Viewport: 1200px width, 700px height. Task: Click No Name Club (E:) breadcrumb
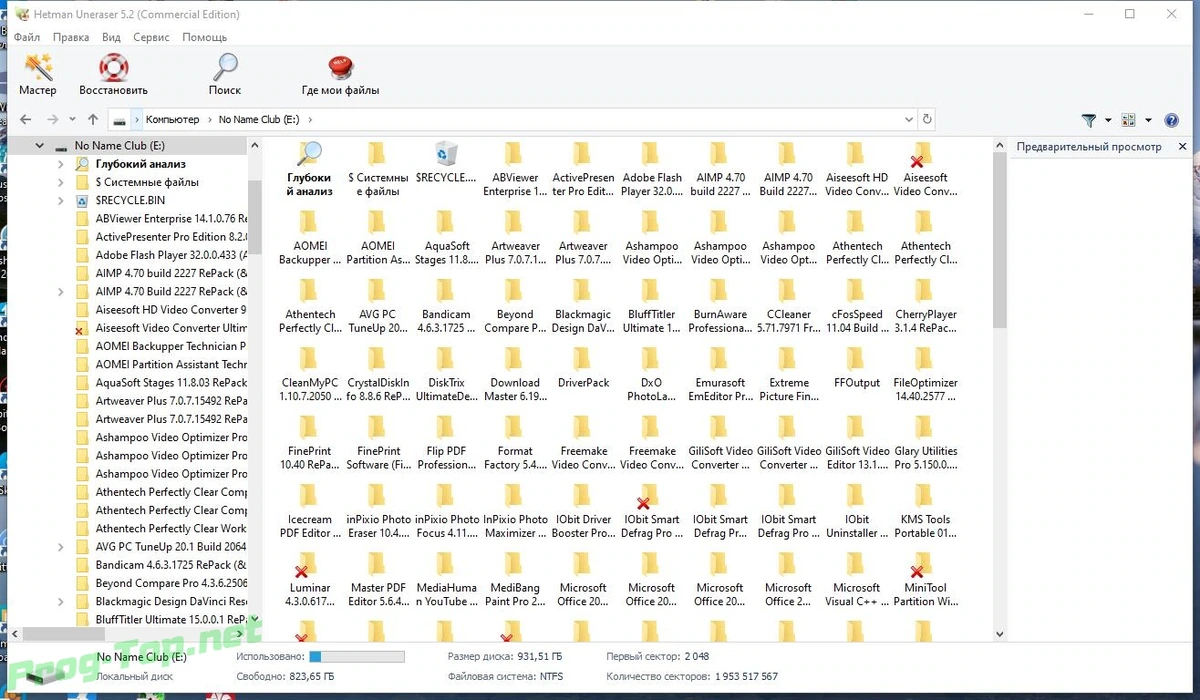[x=259, y=119]
